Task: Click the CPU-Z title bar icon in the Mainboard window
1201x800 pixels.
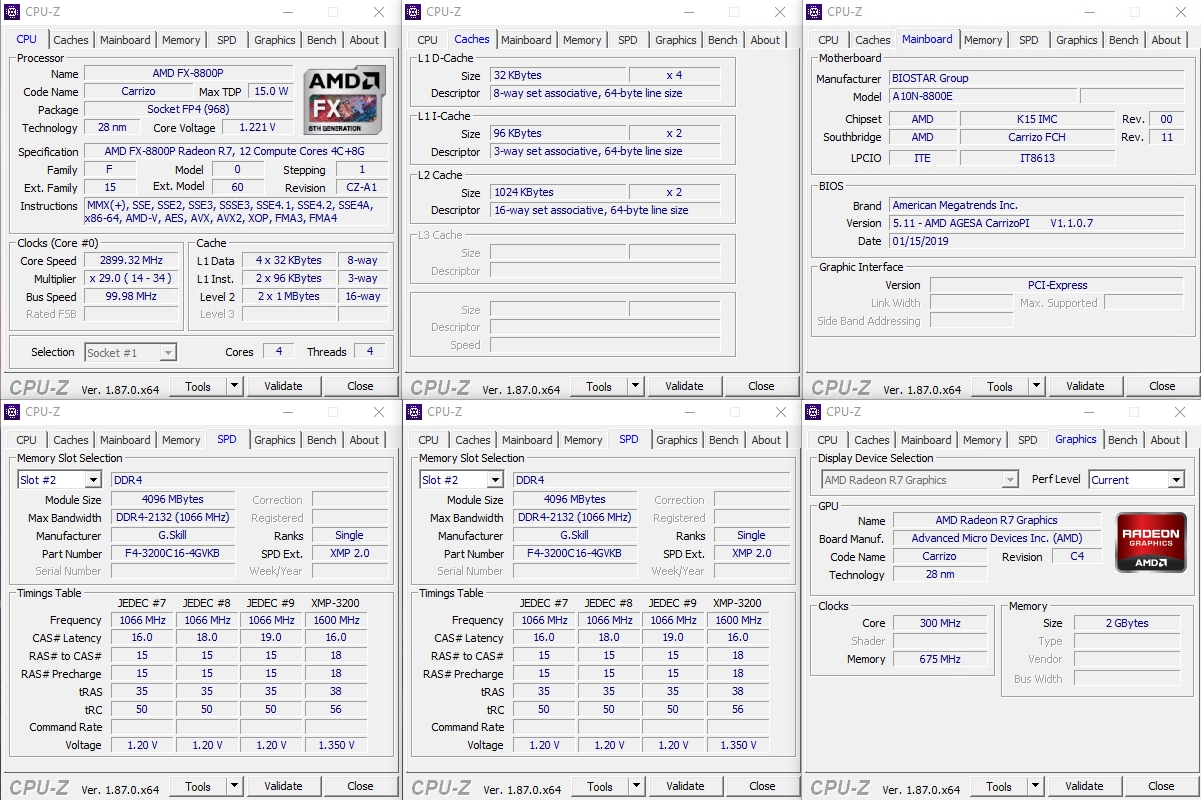Action: (x=814, y=12)
